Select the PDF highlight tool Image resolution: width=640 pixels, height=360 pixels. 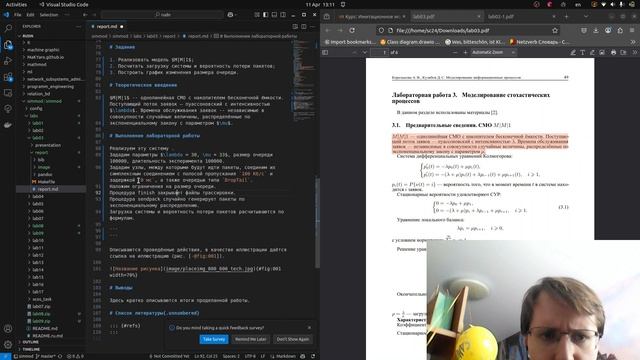click(573, 53)
